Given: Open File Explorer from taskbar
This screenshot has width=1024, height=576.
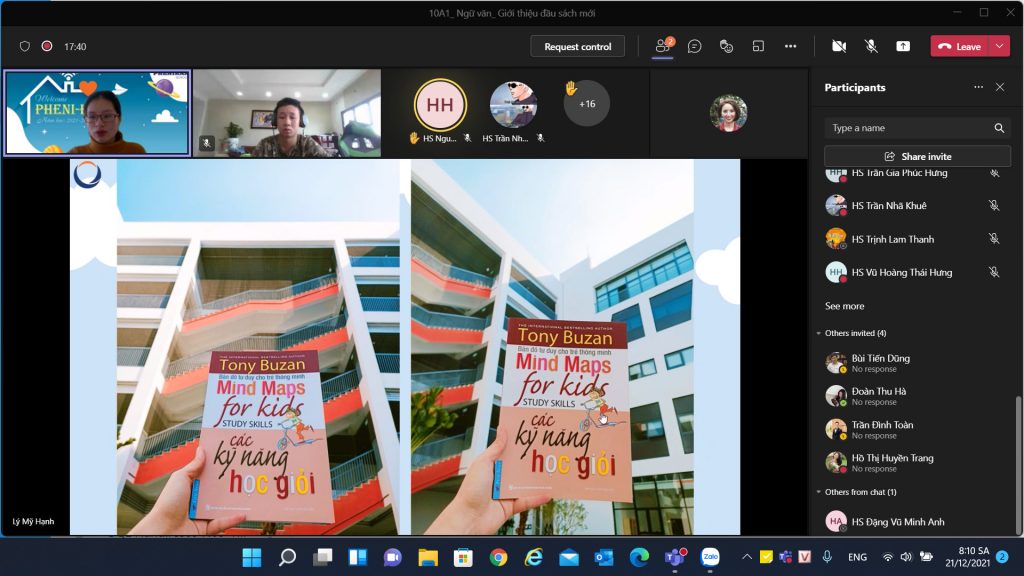Looking at the screenshot, I should (x=428, y=557).
